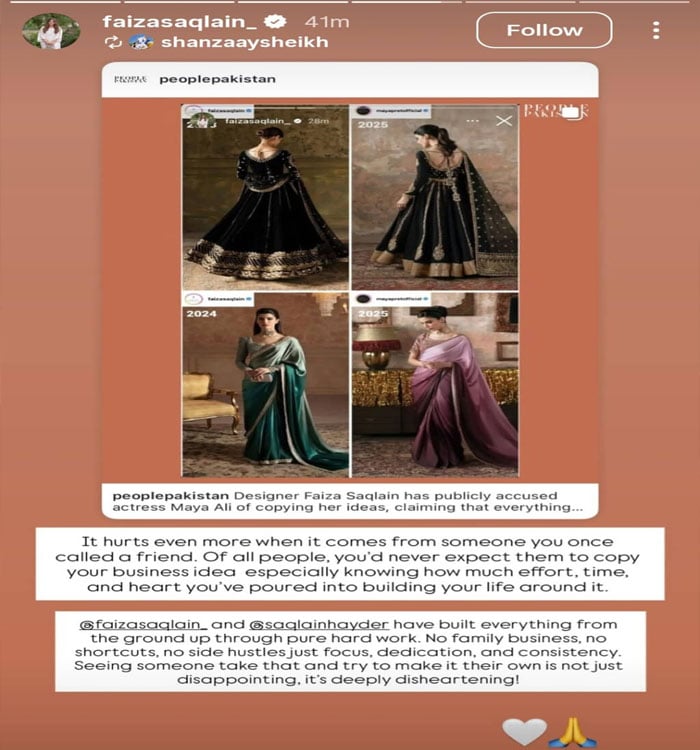
Task: Open faizasaqlain_ profile picture avatar
Action: [x=51, y=31]
